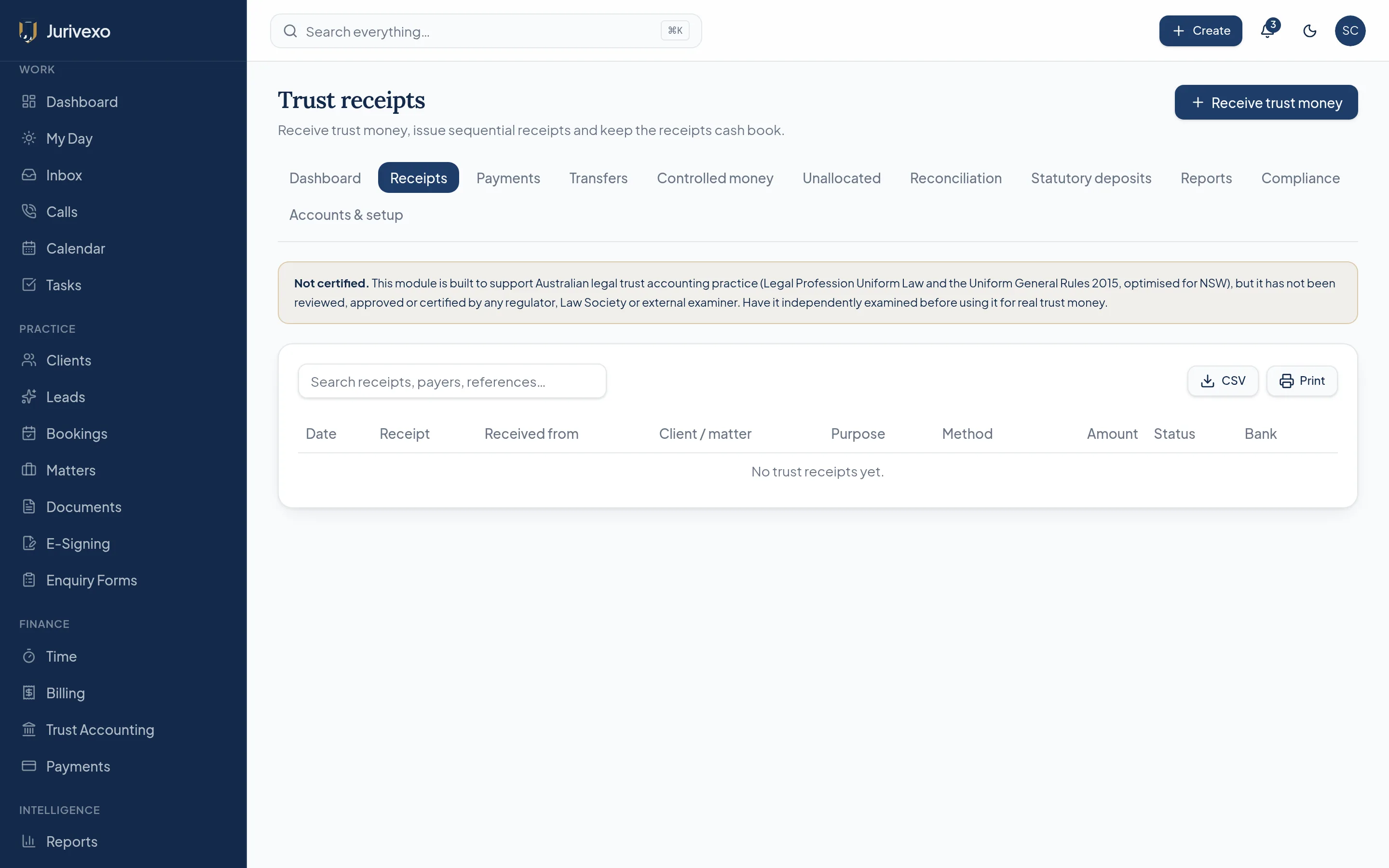Click the E-Signing pen icon
The height and width of the screenshot is (868, 1389).
pos(29,543)
